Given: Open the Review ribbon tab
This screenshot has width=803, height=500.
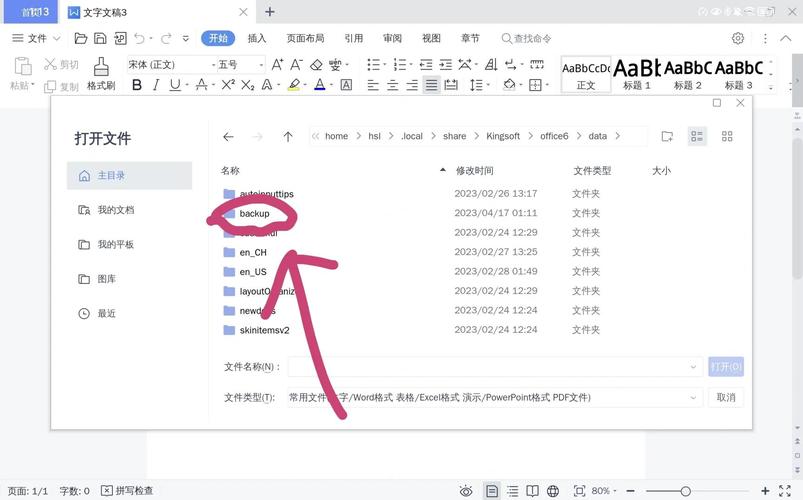Looking at the screenshot, I should point(392,38).
